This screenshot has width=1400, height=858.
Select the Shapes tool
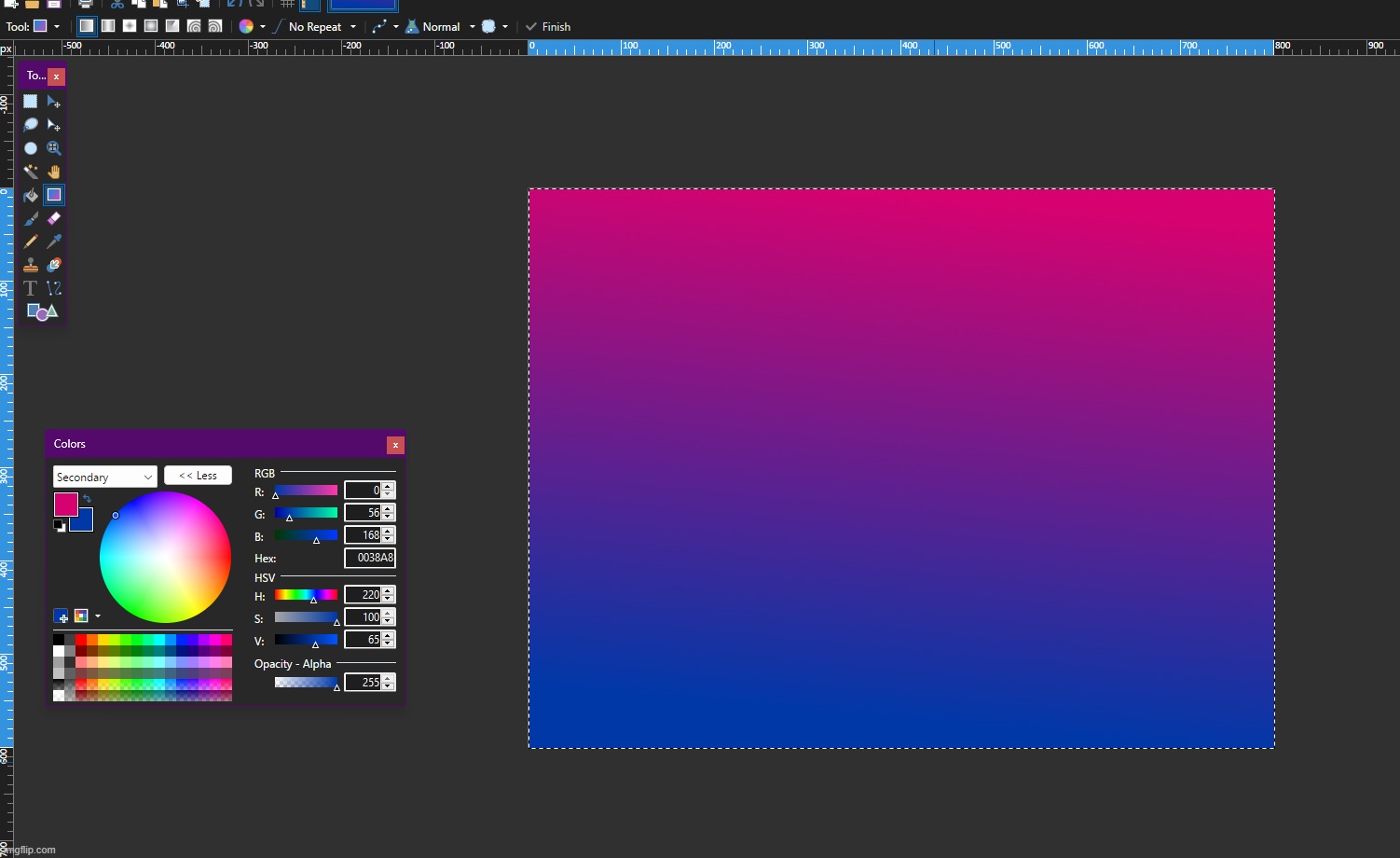42,311
